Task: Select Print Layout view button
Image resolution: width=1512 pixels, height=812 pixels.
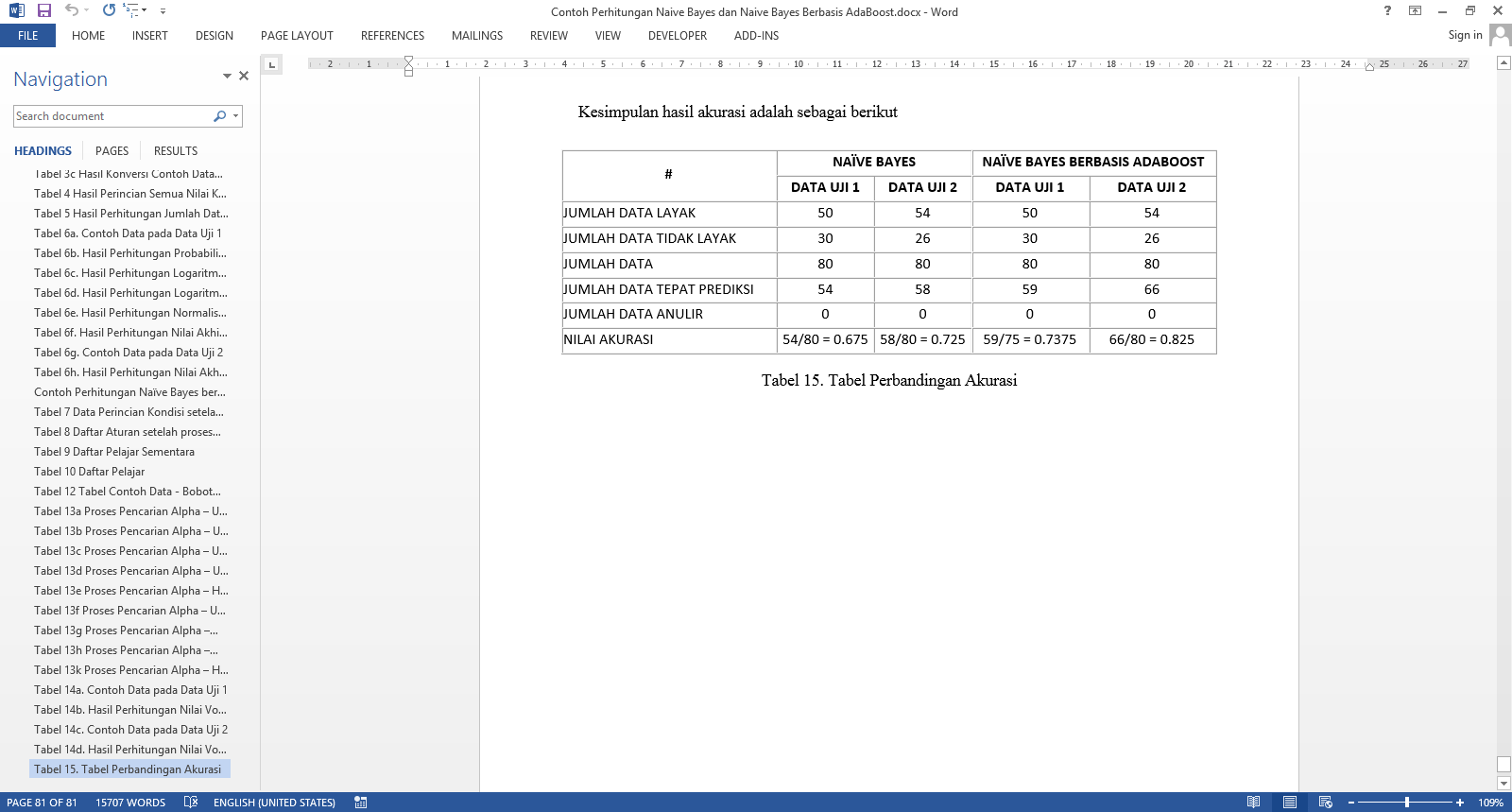Action: pos(1289,802)
